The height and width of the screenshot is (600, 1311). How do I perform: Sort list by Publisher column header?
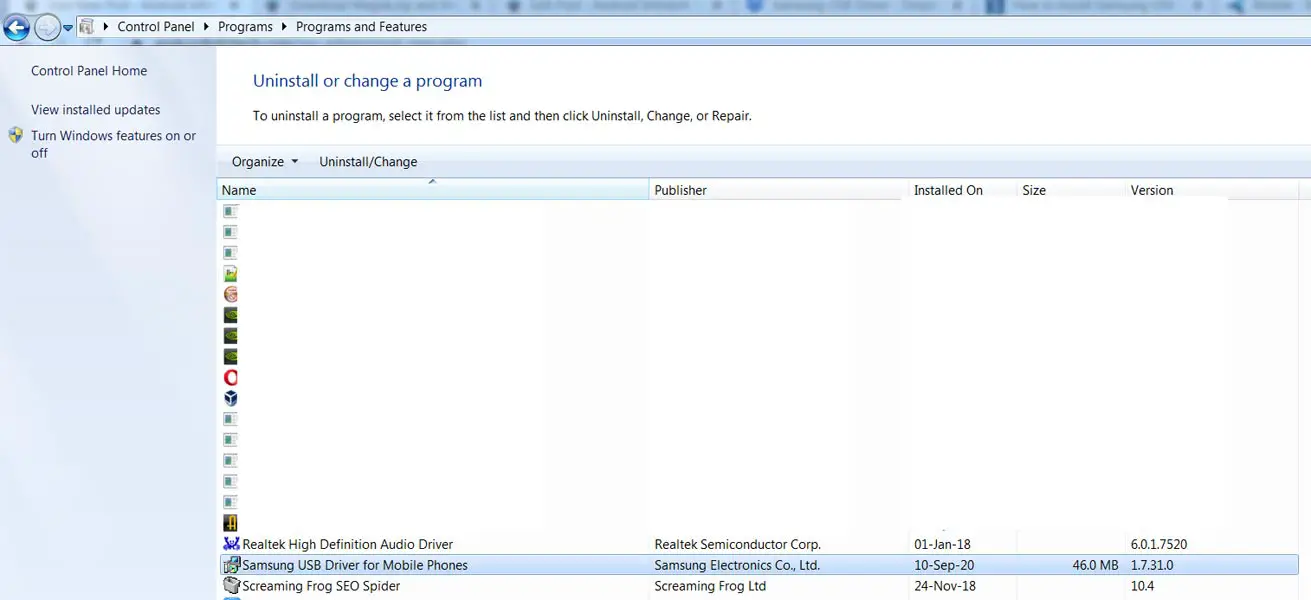click(779, 190)
